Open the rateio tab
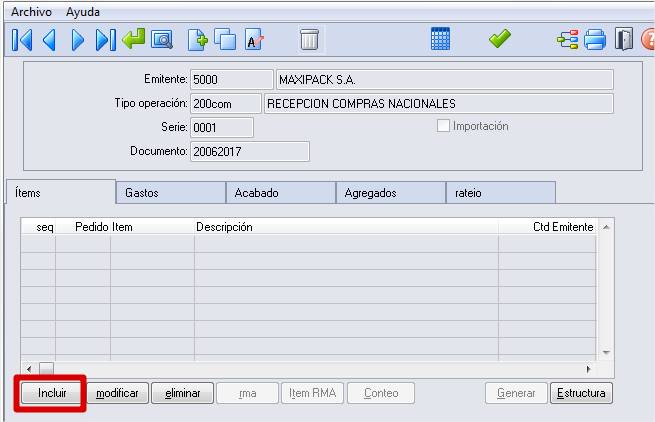 [x=501, y=193]
